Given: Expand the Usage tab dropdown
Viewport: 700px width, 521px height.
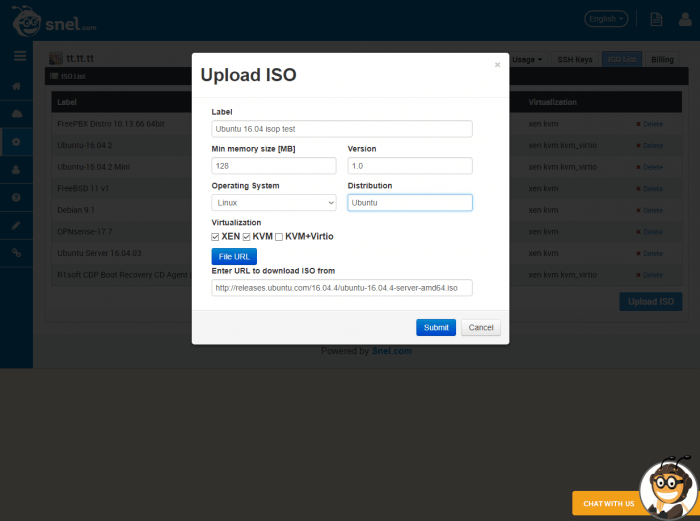Looking at the screenshot, I should tap(527, 59).
